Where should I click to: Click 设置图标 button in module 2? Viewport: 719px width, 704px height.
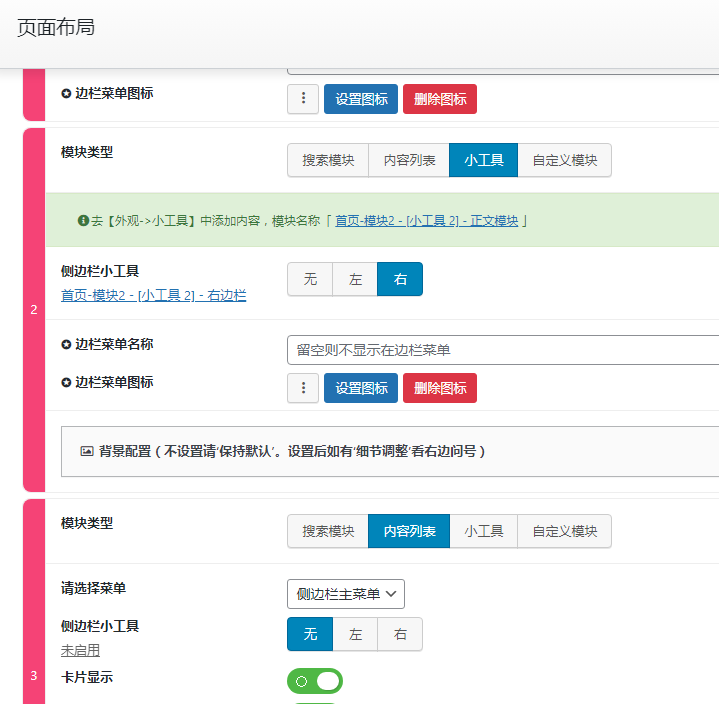tap(361, 388)
